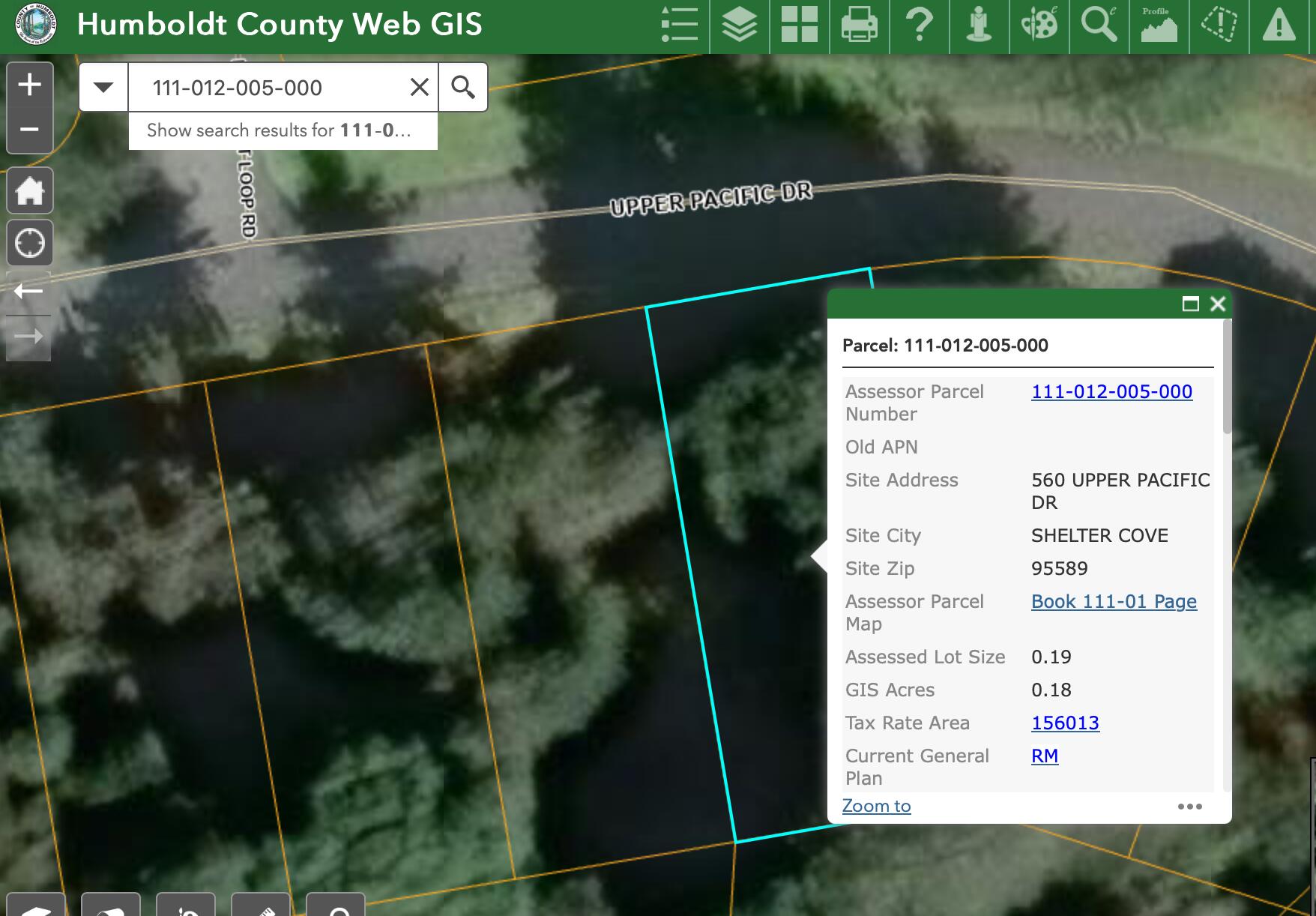Click the popup title 'Parcel: 111-012-005-000'
The image size is (1316, 916).
click(x=945, y=346)
